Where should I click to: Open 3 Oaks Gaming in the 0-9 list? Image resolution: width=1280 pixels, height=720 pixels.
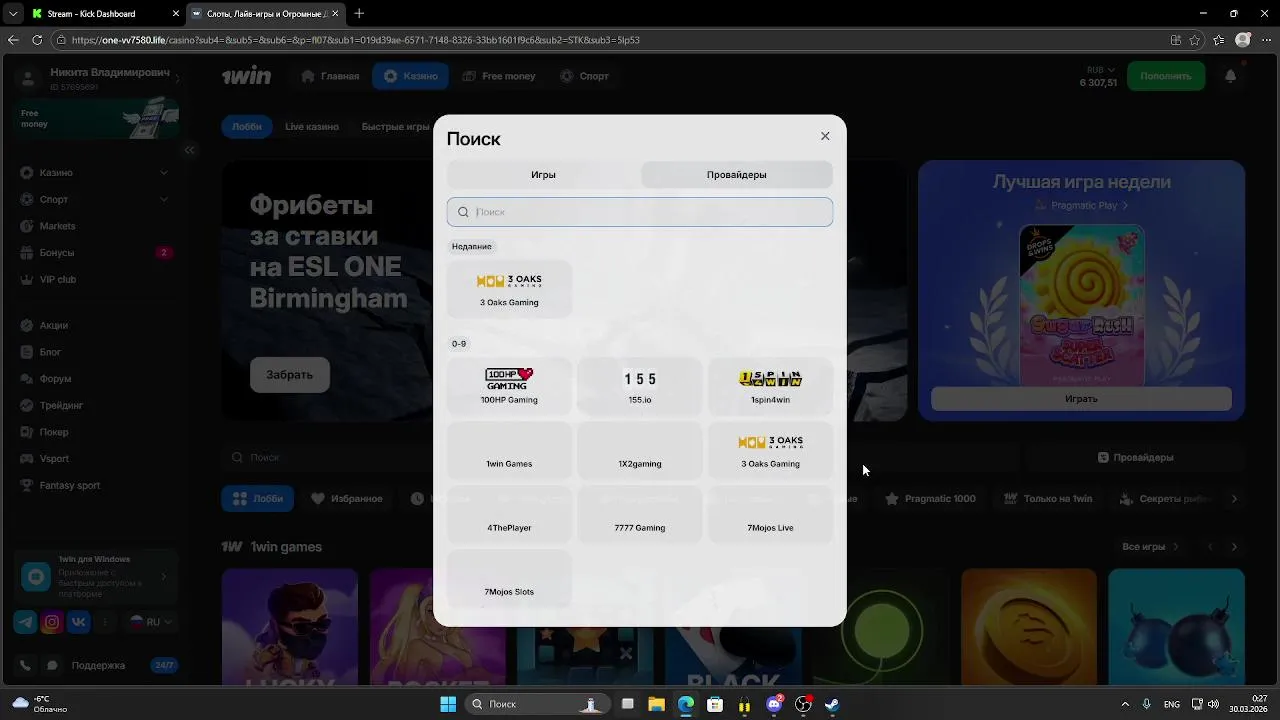(770, 450)
